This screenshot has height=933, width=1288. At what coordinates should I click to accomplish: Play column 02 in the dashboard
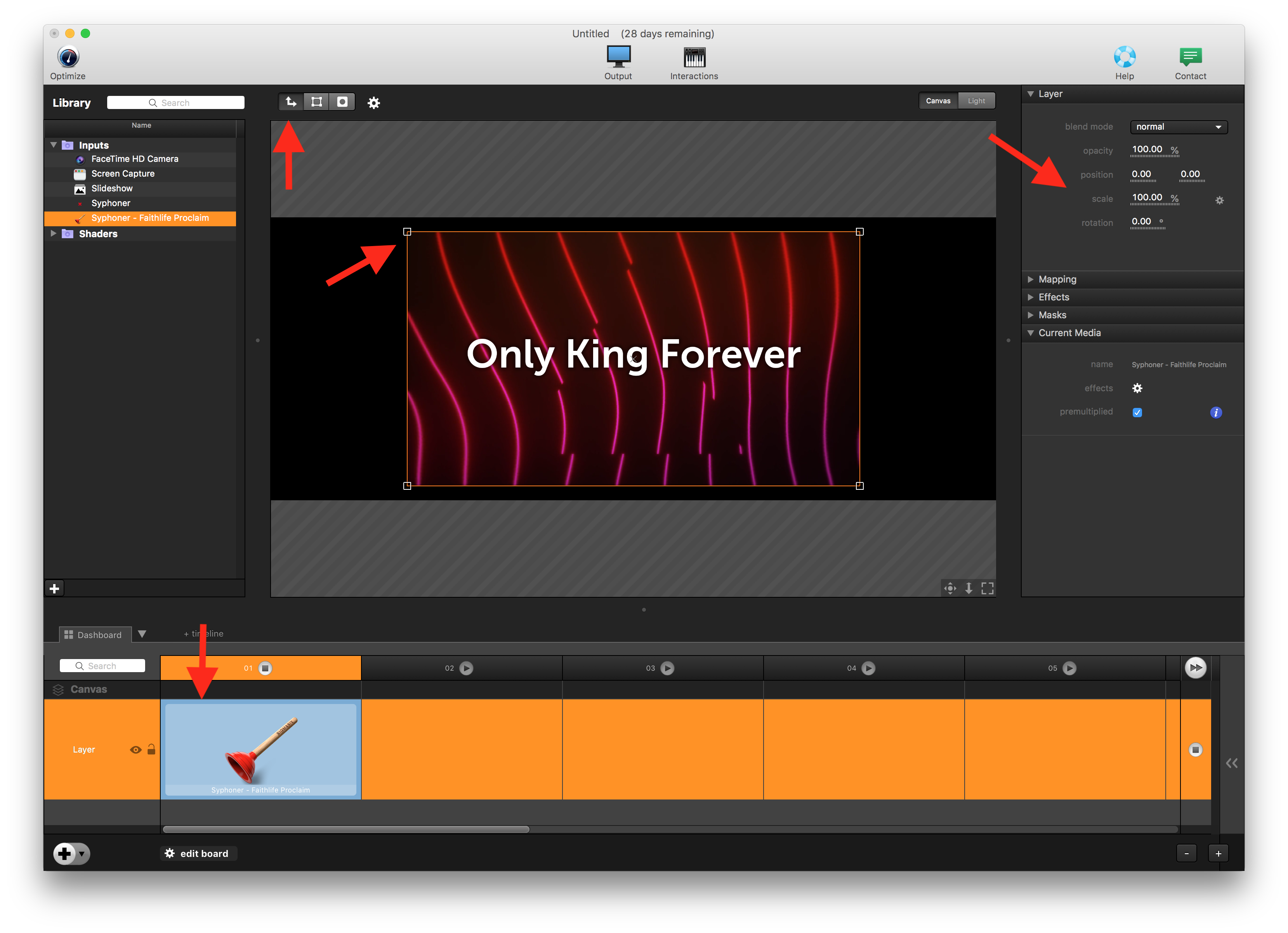click(x=466, y=668)
